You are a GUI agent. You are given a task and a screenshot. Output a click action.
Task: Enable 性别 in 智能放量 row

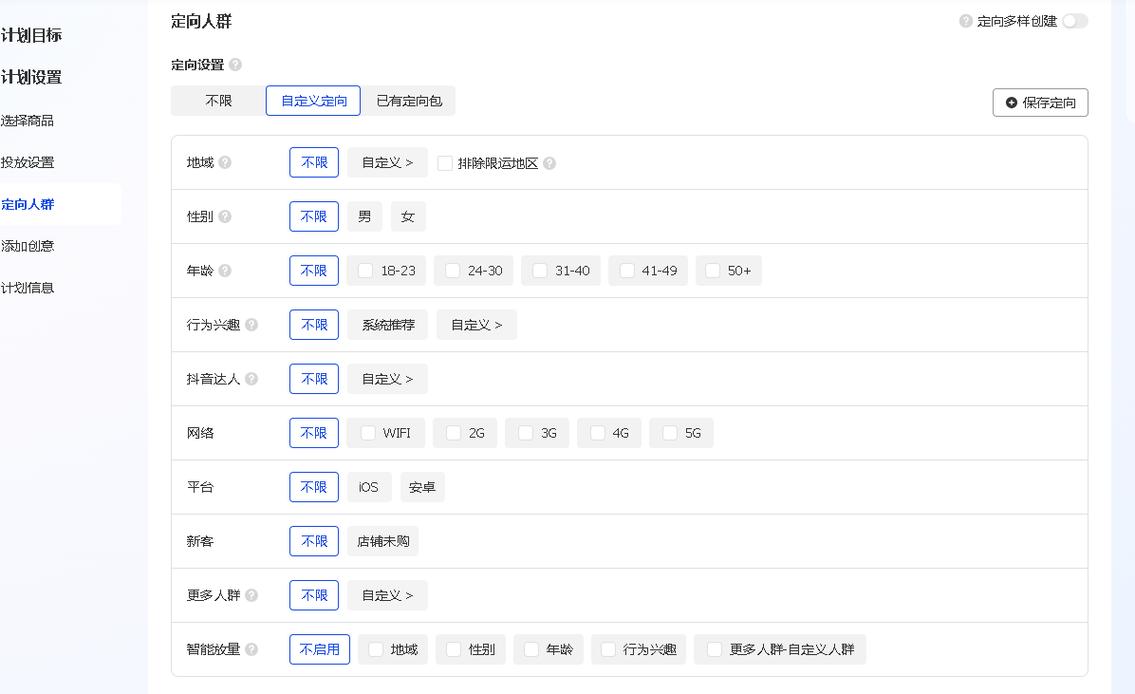(453, 649)
